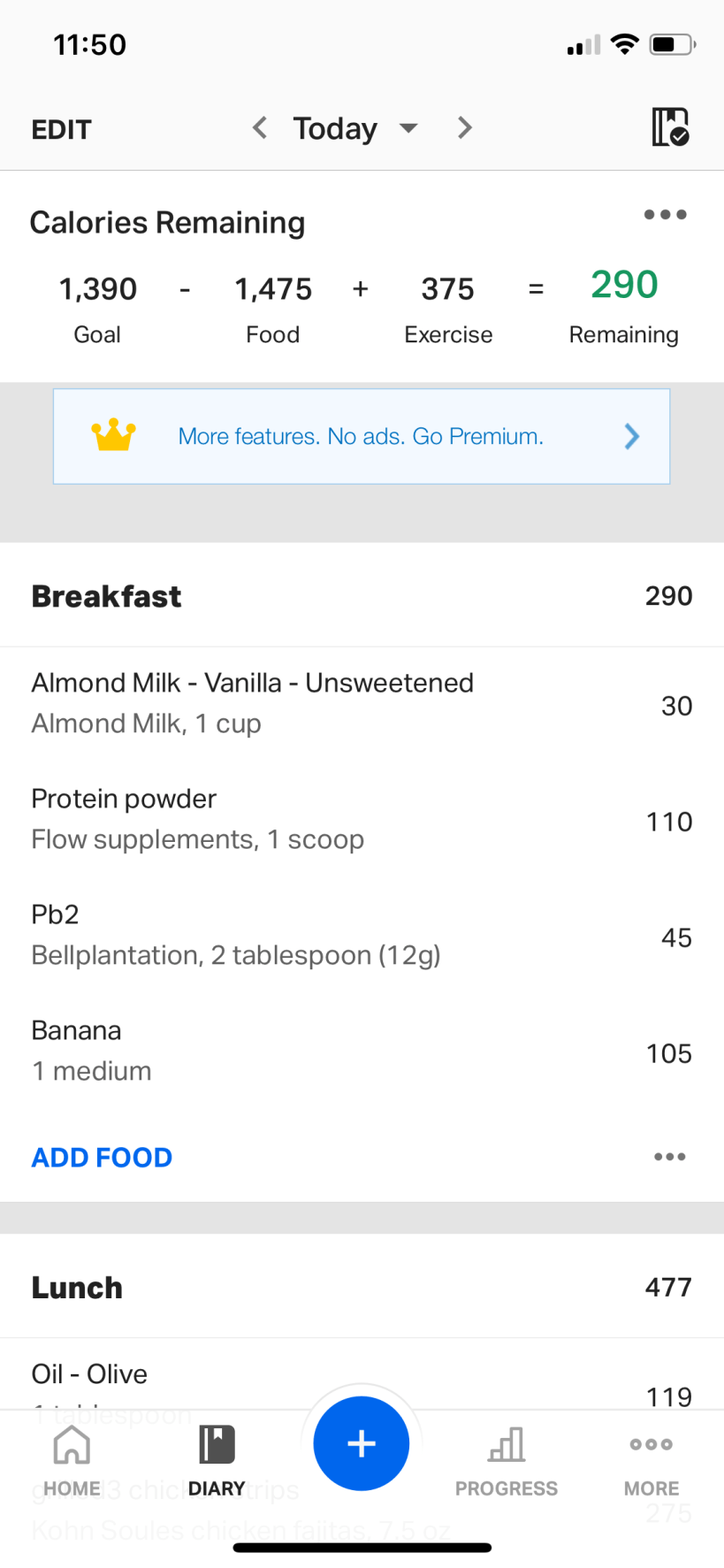
Task: Tap ADD FOOD under Breakfast
Action: (x=102, y=1157)
